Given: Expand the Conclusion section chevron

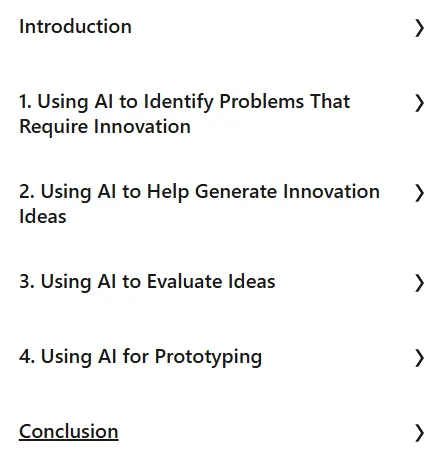Looking at the screenshot, I should pyautogui.click(x=419, y=433).
